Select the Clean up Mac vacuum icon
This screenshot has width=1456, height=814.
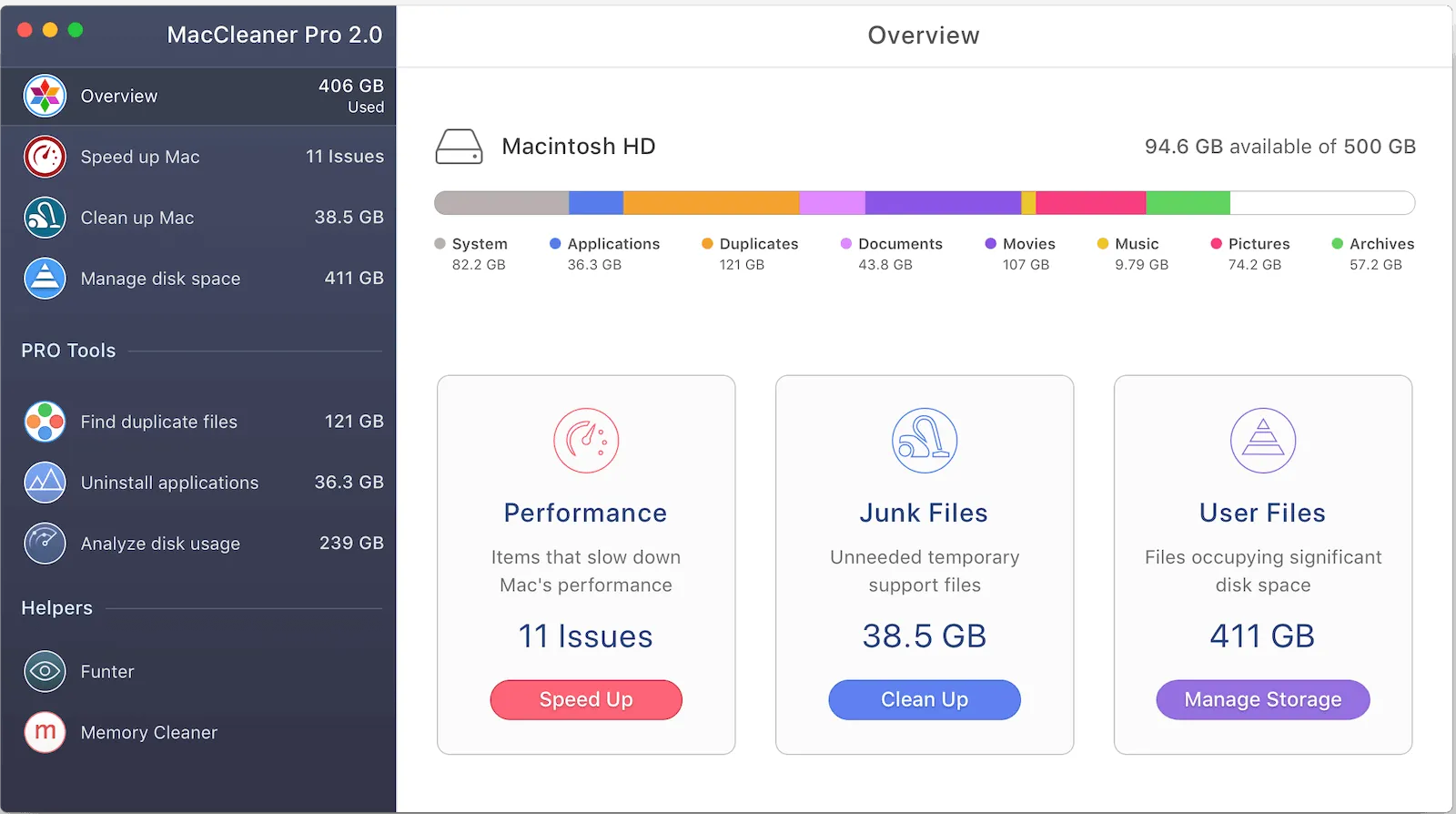click(x=45, y=218)
